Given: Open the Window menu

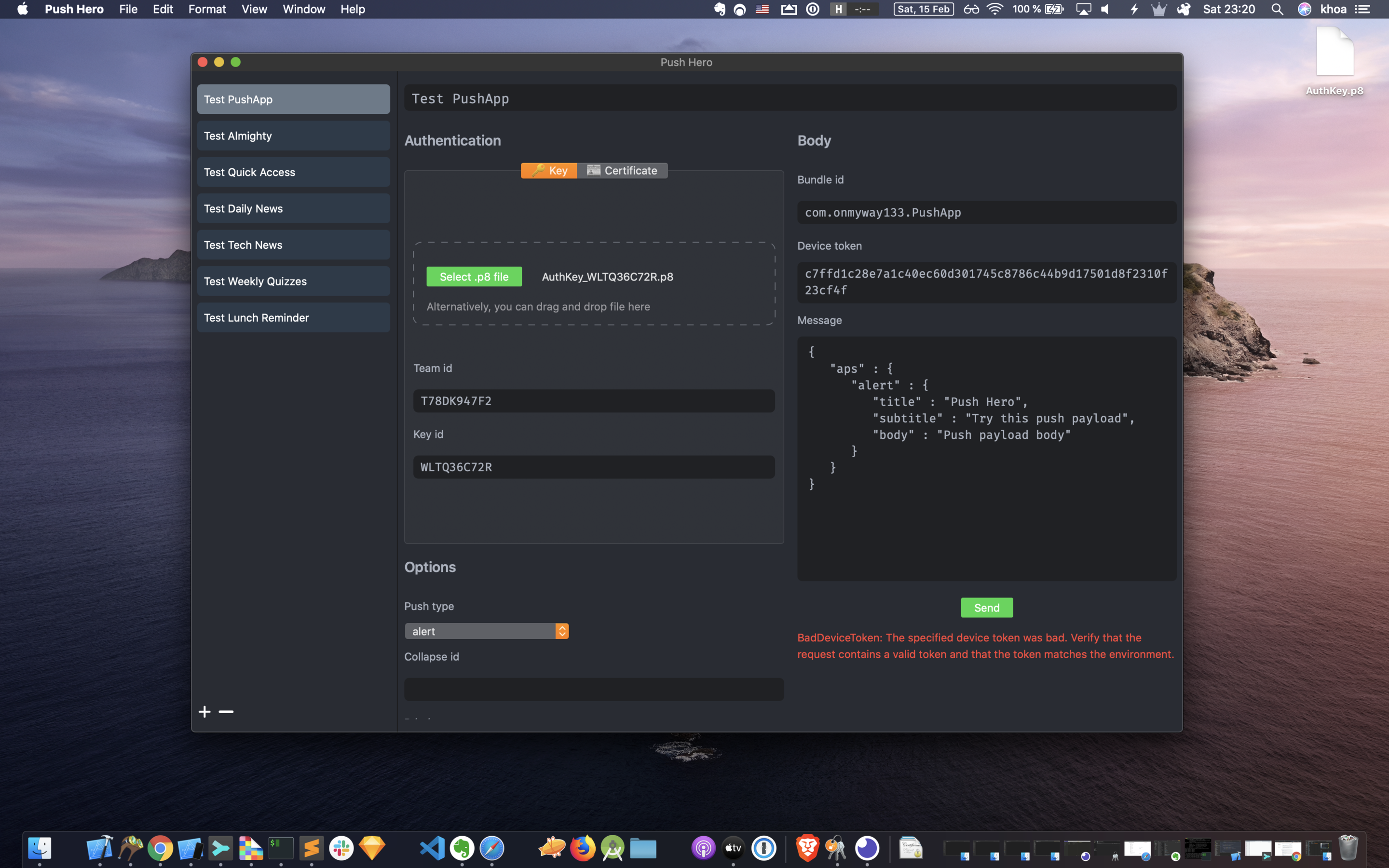Looking at the screenshot, I should (304, 9).
